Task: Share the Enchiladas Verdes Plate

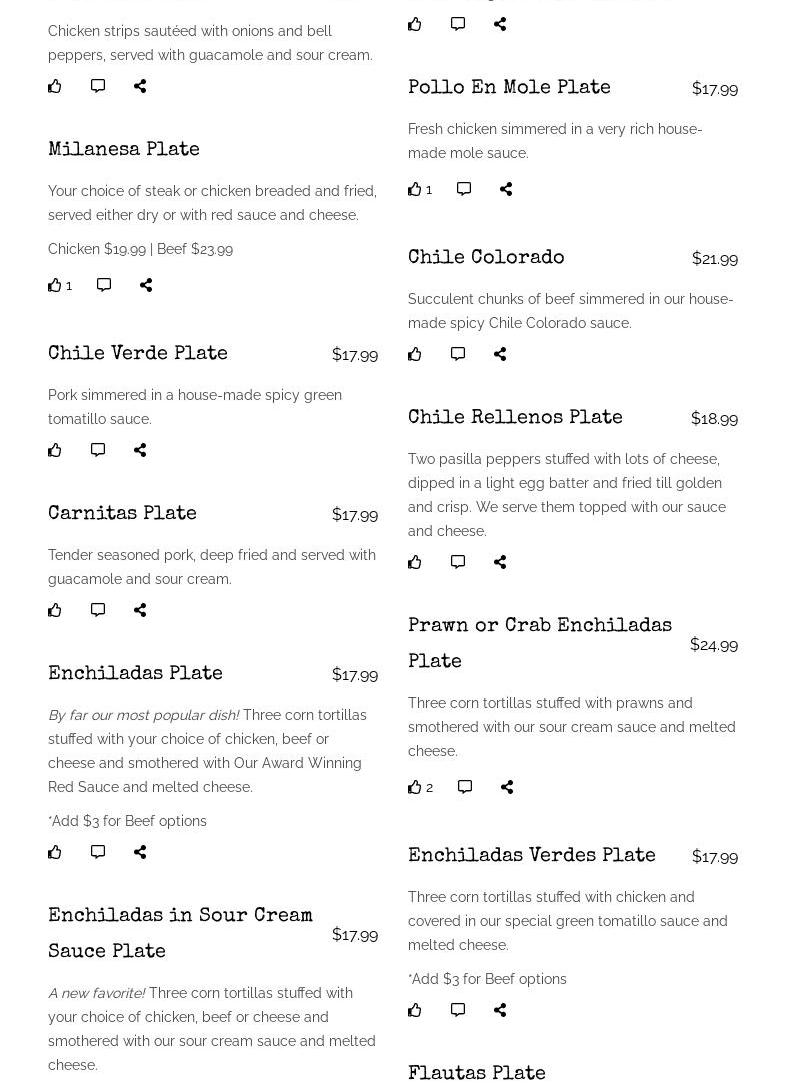Action: click(x=500, y=1010)
